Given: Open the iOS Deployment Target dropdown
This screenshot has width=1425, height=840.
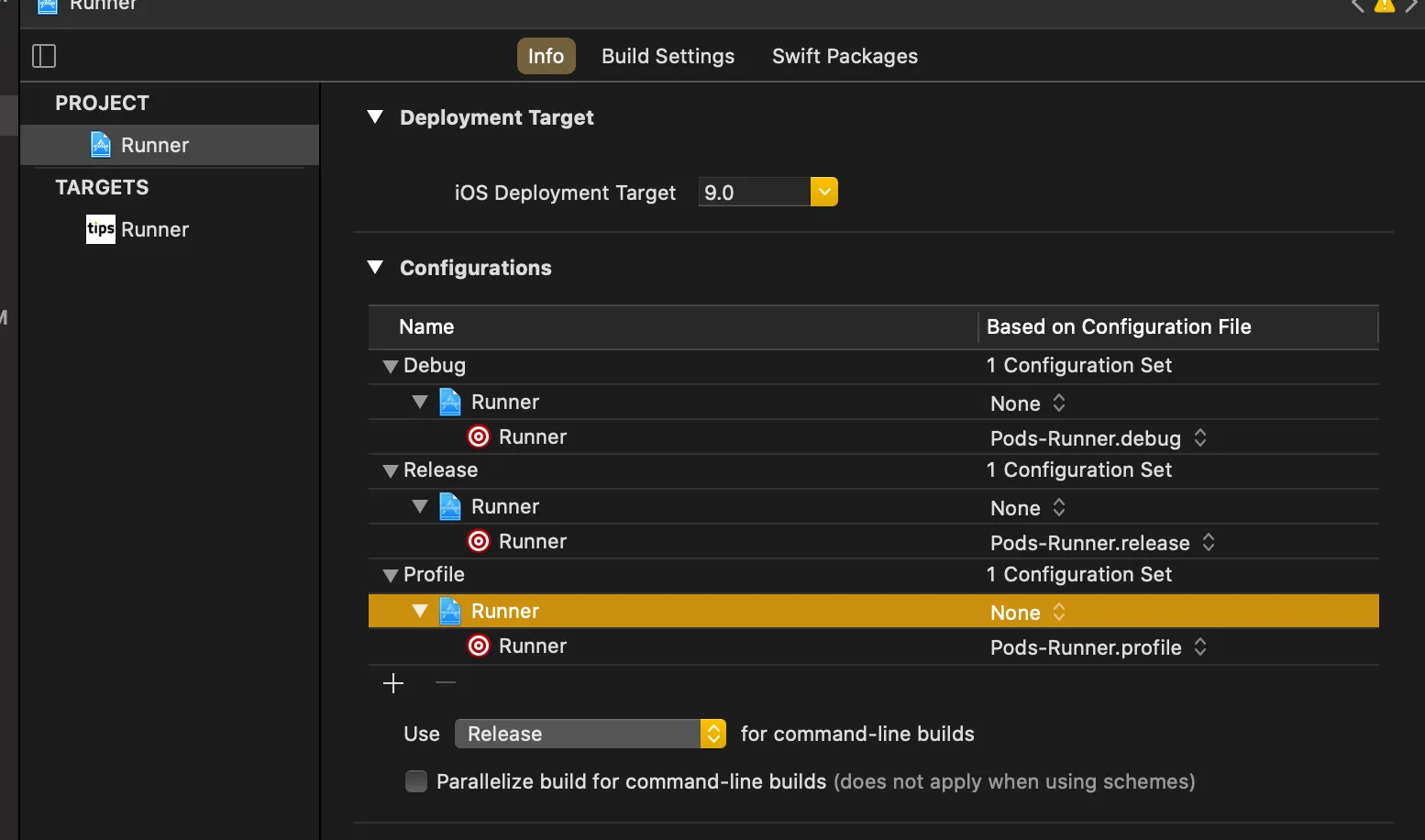Looking at the screenshot, I should coord(823,192).
